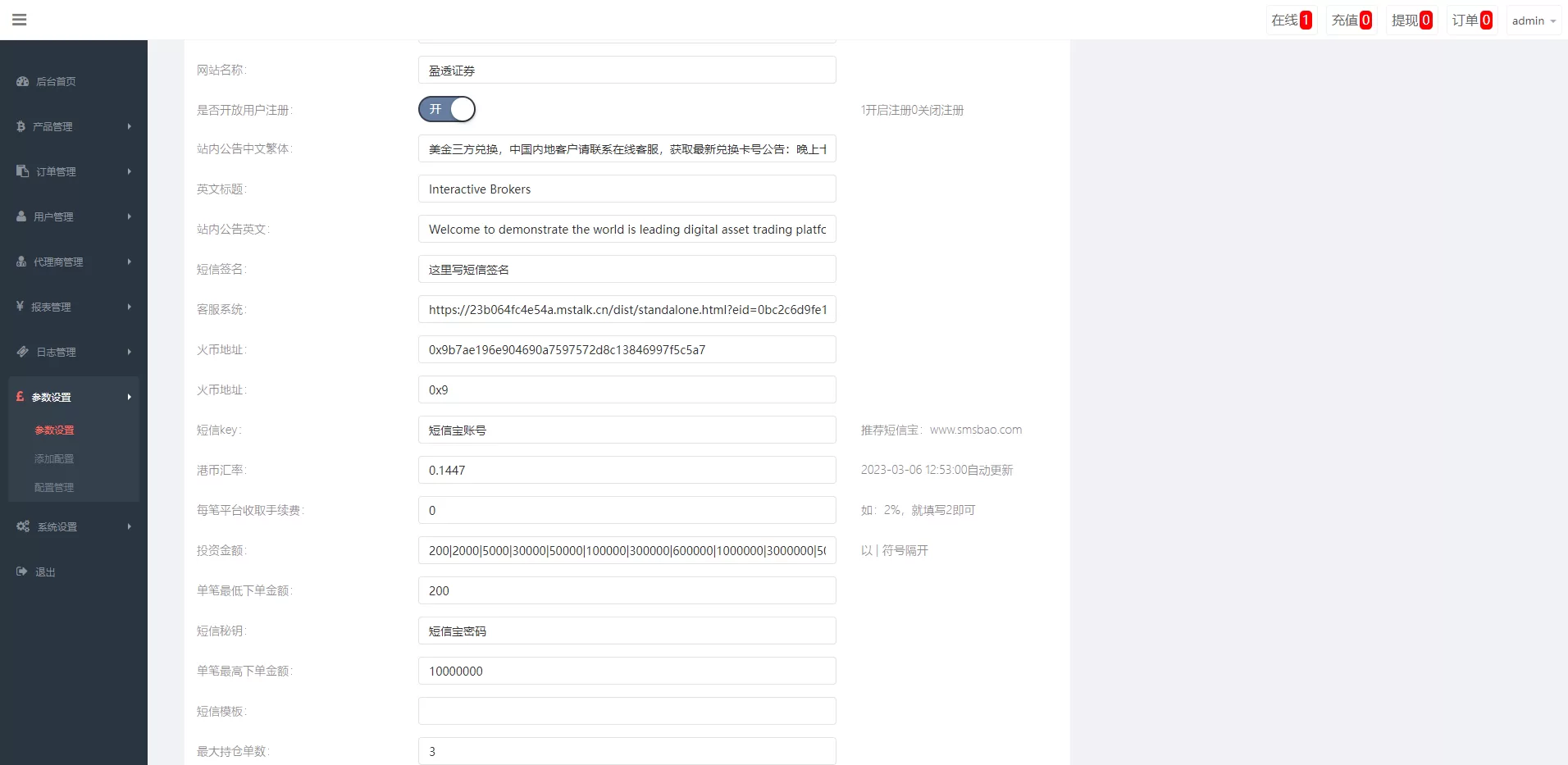Open the 配置管理 submenu entry
The height and width of the screenshot is (765, 1568).
click(x=54, y=487)
